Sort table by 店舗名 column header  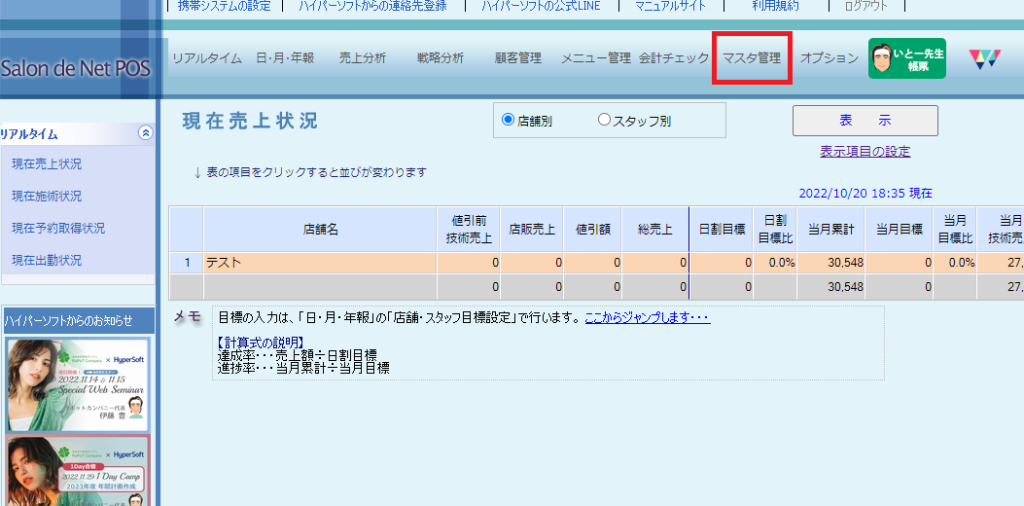click(x=321, y=229)
